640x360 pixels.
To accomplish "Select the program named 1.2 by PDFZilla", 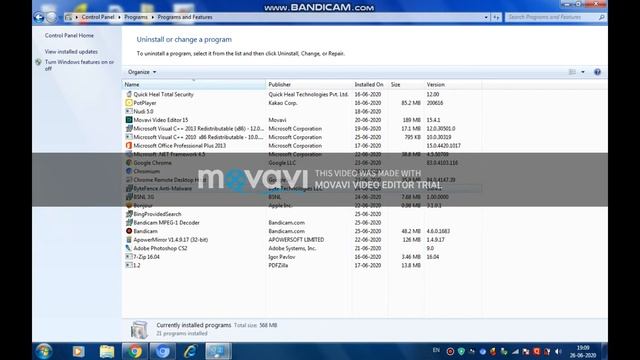I will (302, 266).
